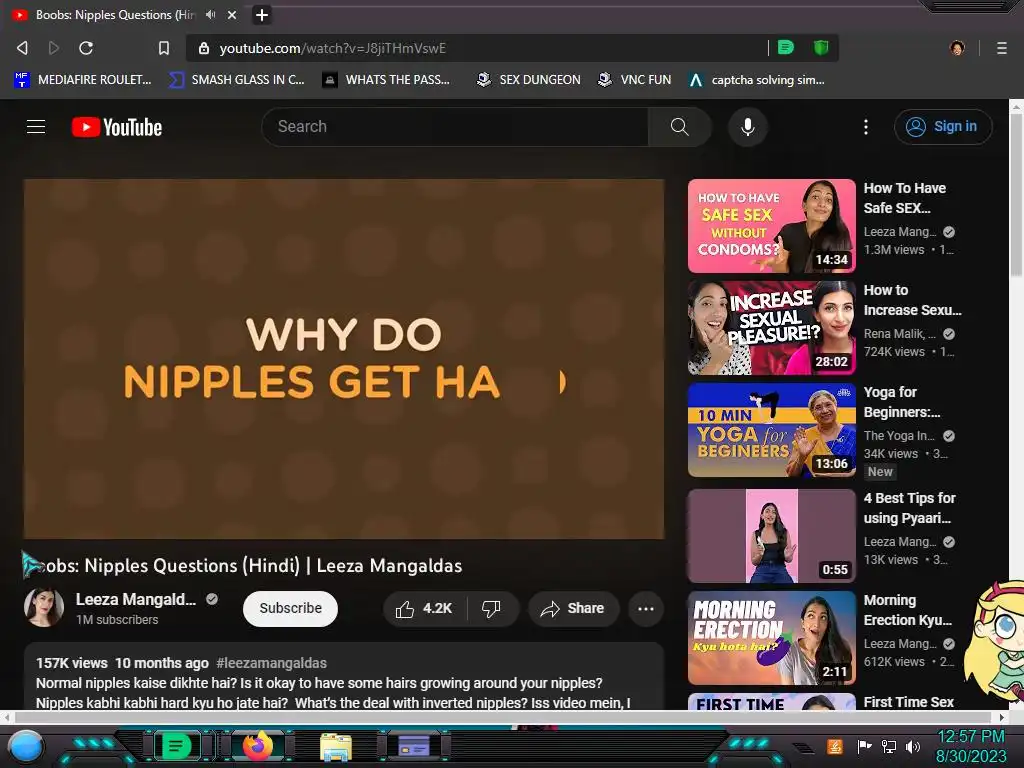Image resolution: width=1024 pixels, height=768 pixels.
Task: Open Morning Erection video thumbnail
Action: pos(772,637)
